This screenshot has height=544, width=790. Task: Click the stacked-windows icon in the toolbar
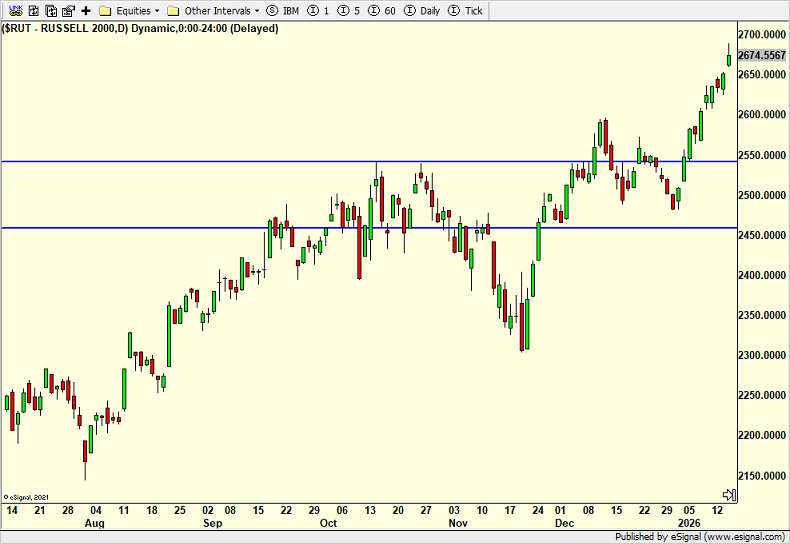click(51, 10)
